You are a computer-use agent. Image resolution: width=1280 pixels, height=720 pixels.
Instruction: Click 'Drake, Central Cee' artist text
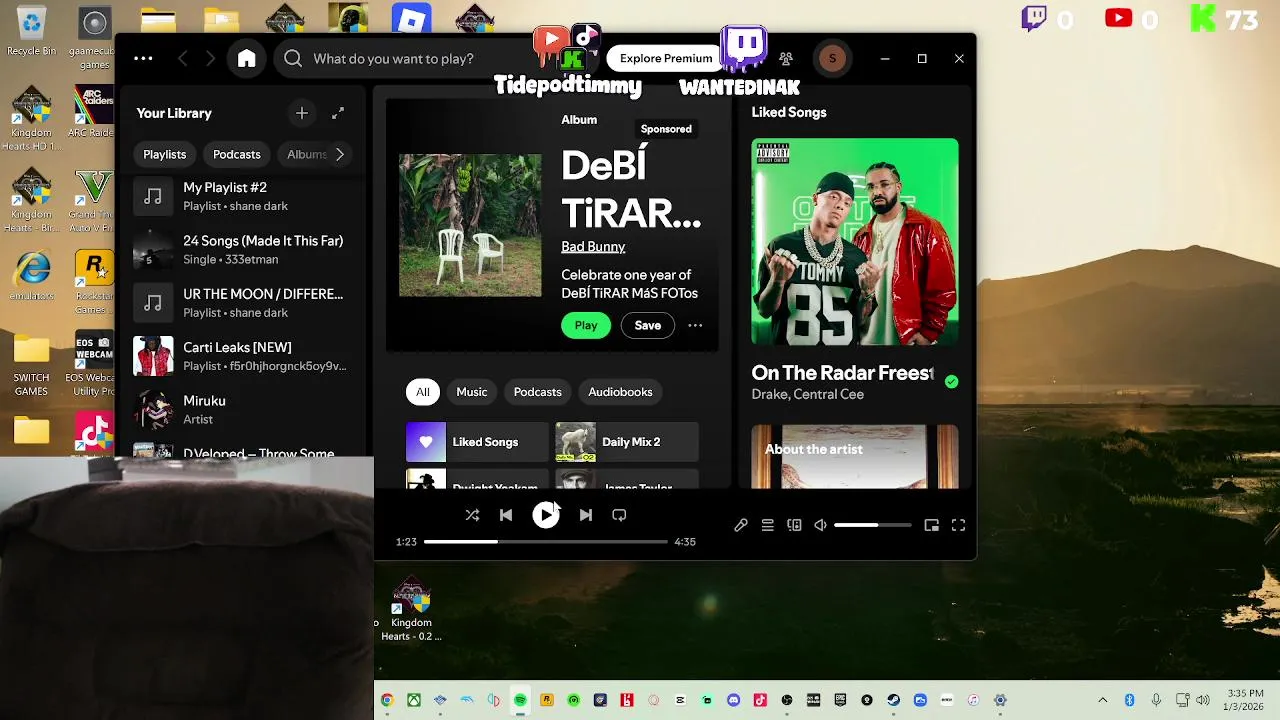tap(807, 394)
